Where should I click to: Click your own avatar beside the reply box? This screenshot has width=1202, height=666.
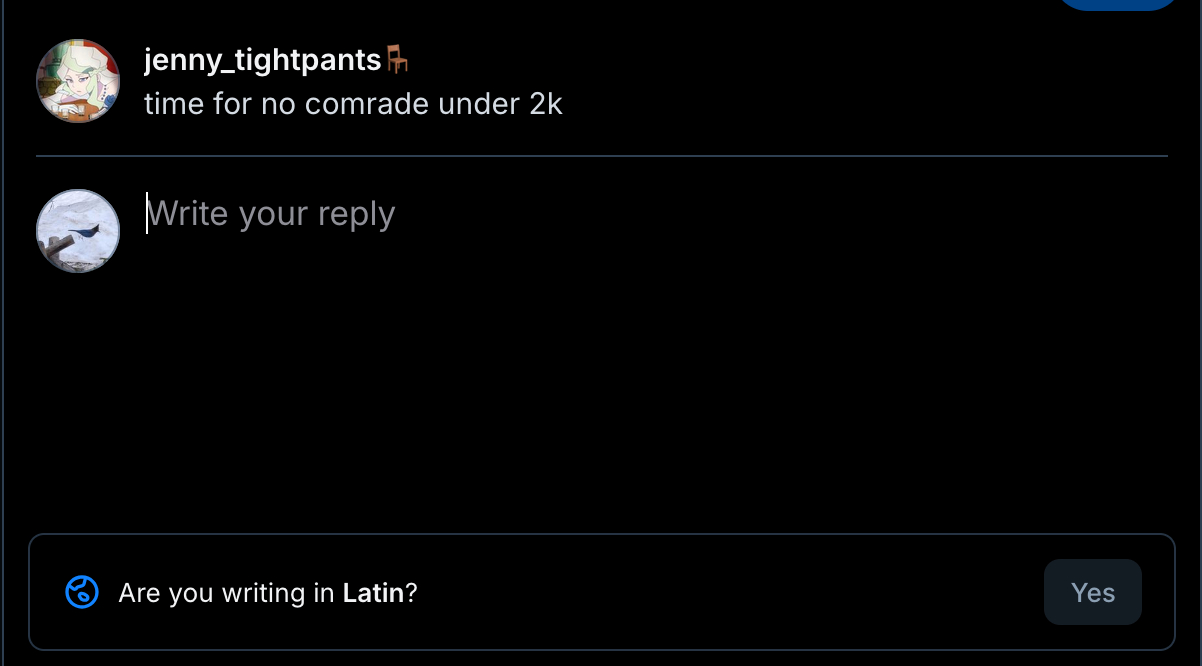click(x=78, y=231)
